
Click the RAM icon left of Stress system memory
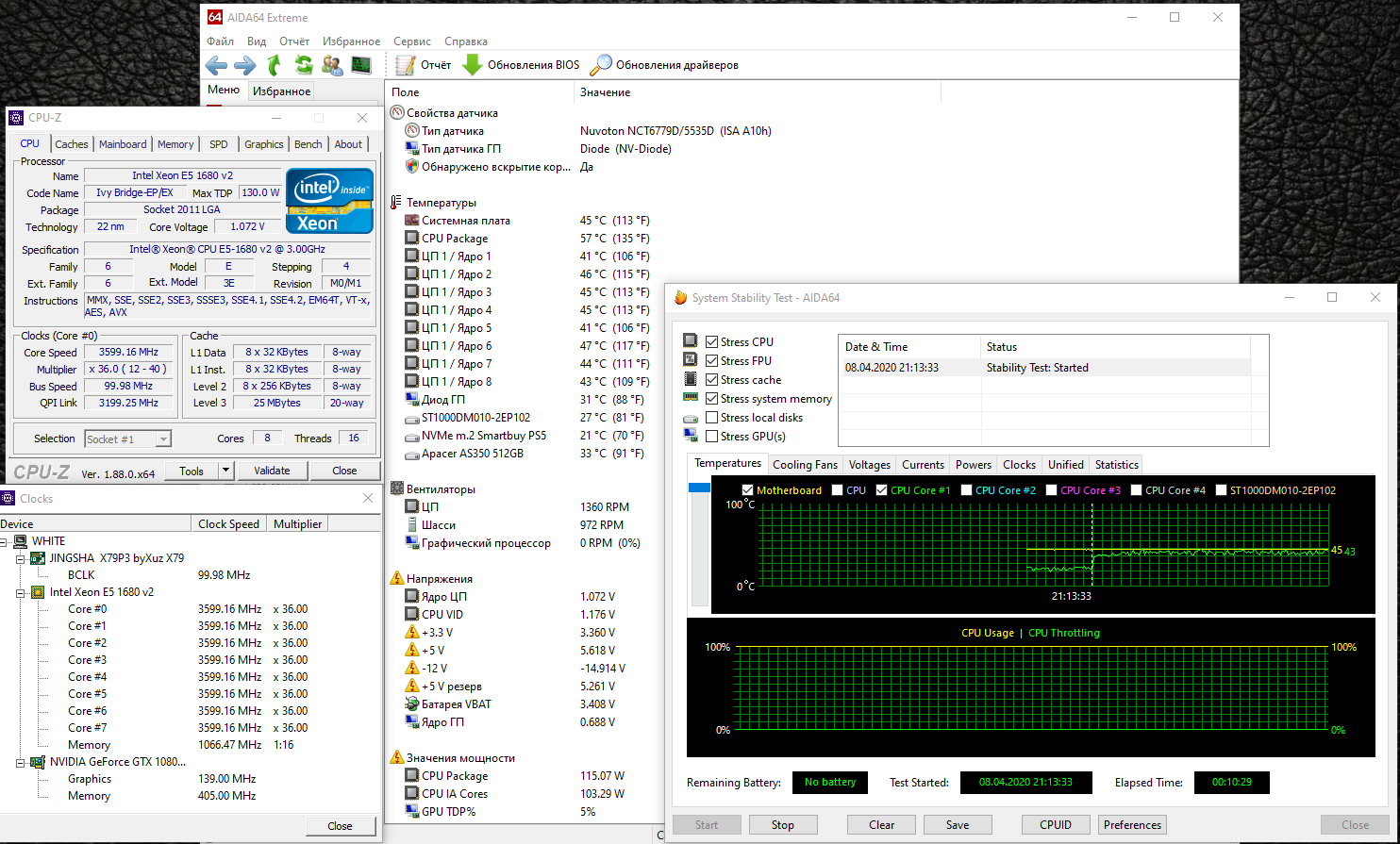click(691, 398)
